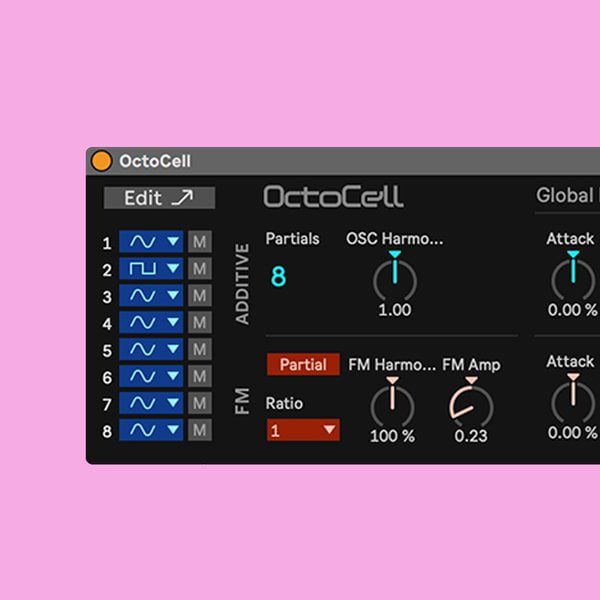Image resolution: width=600 pixels, height=600 pixels.
Task: Open the oscillator 5 waveform dropdown
Action: pyautogui.click(x=151, y=349)
